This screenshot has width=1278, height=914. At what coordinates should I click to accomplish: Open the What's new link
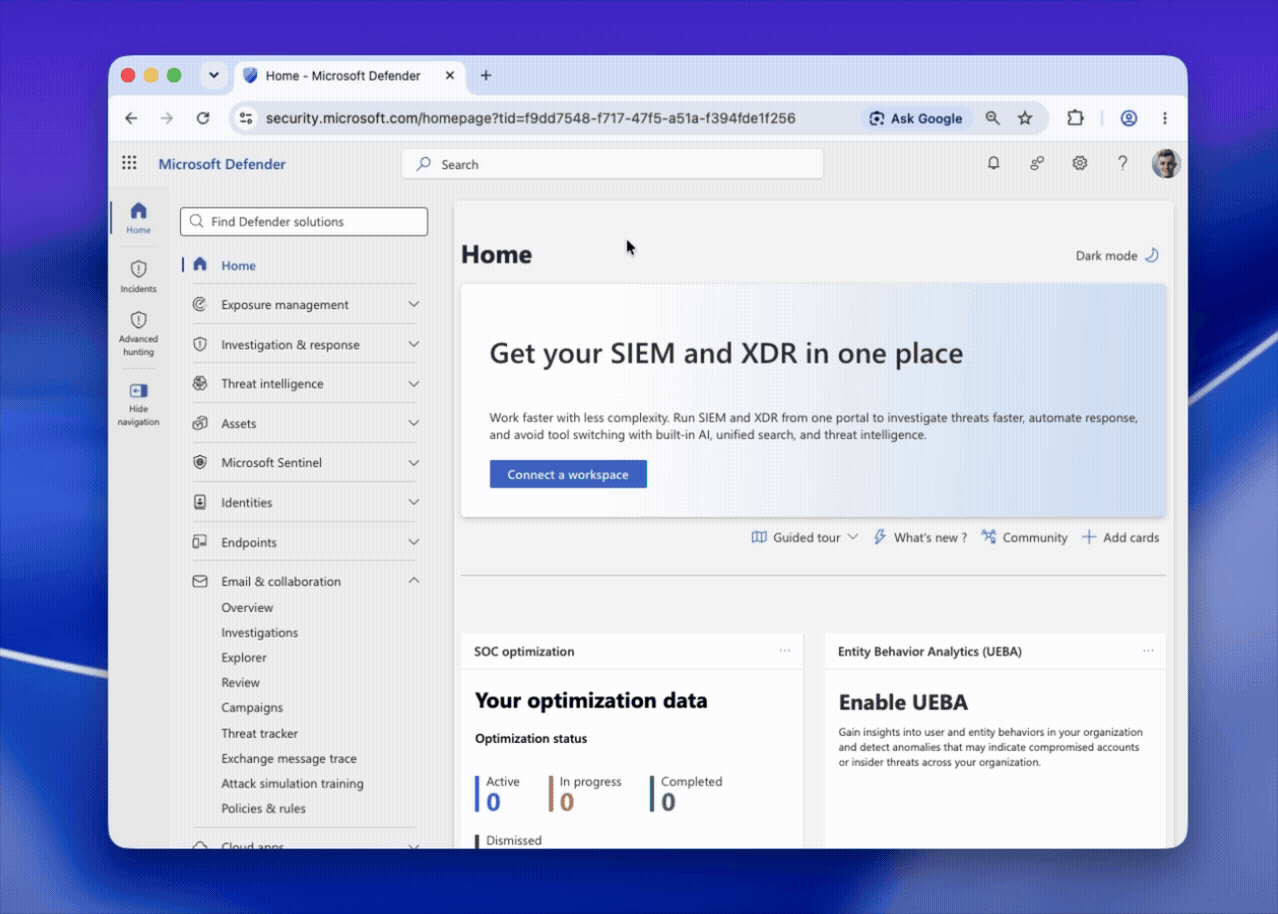click(x=920, y=537)
